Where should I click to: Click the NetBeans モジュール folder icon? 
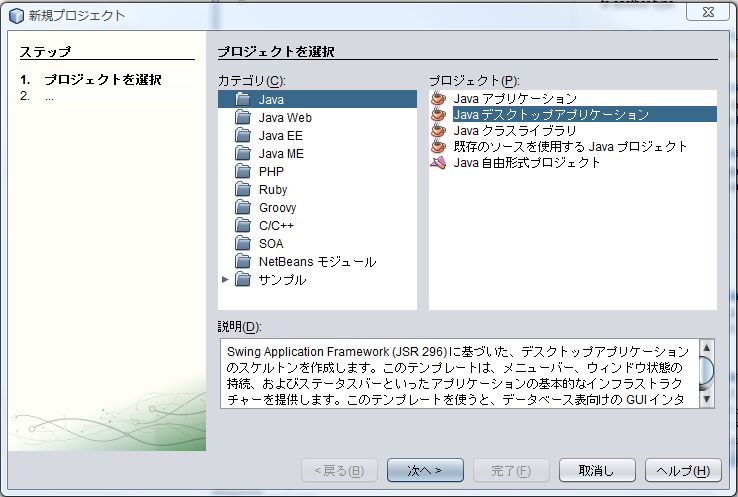point(243,262)
